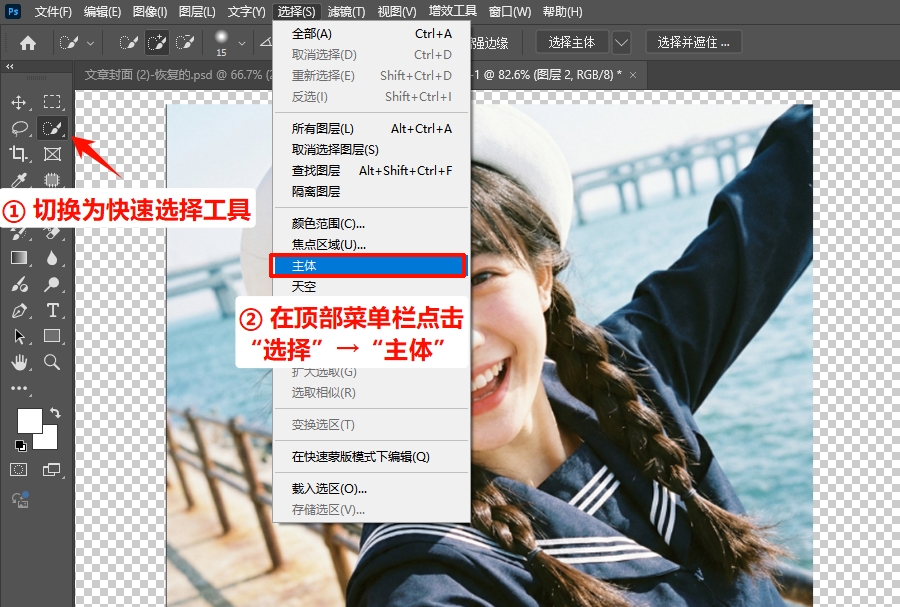This screenshot has width=900, height=607.
Task: Select the Hand tool
Action: click(x=20, y=363)
